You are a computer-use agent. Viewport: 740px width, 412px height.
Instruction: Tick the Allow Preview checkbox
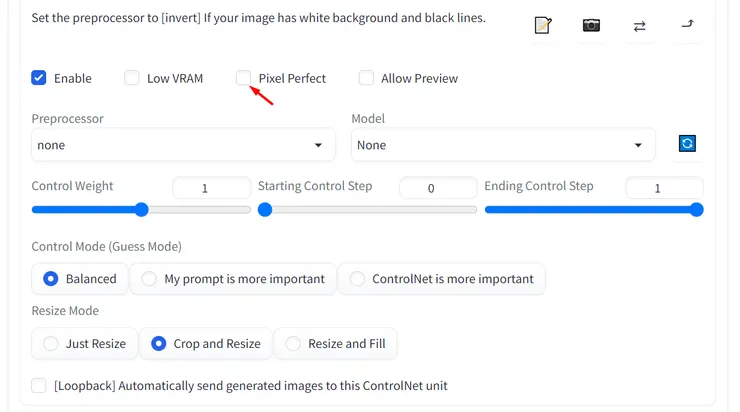coord(366,78)
